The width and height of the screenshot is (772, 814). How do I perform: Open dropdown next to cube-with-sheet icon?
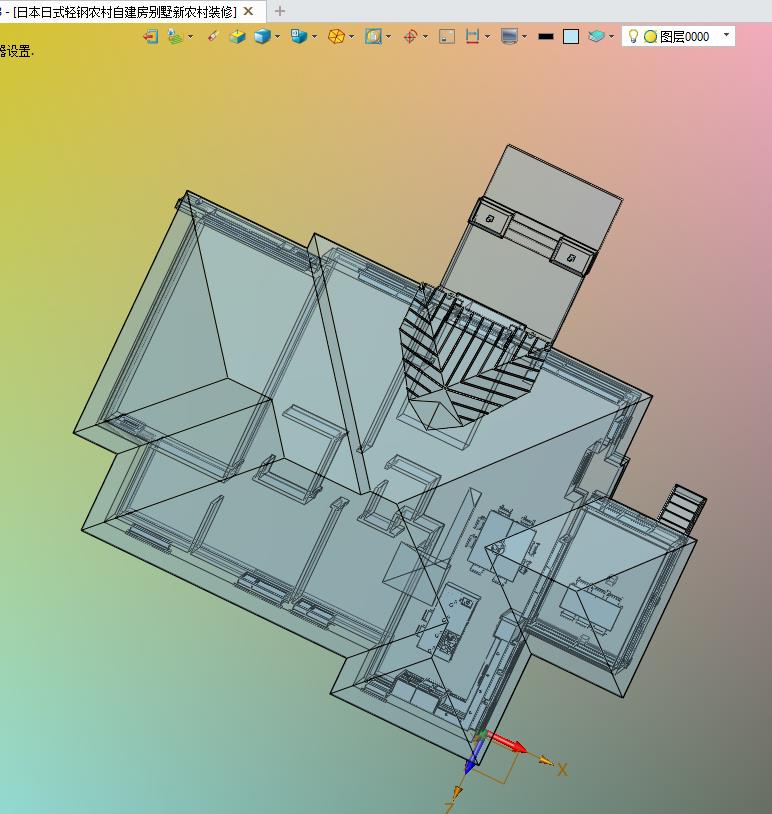point(315,36)
